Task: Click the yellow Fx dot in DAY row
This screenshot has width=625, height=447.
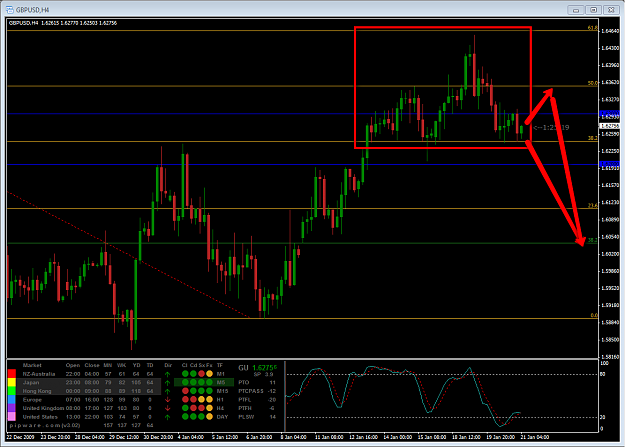Action: coord(209,417)
